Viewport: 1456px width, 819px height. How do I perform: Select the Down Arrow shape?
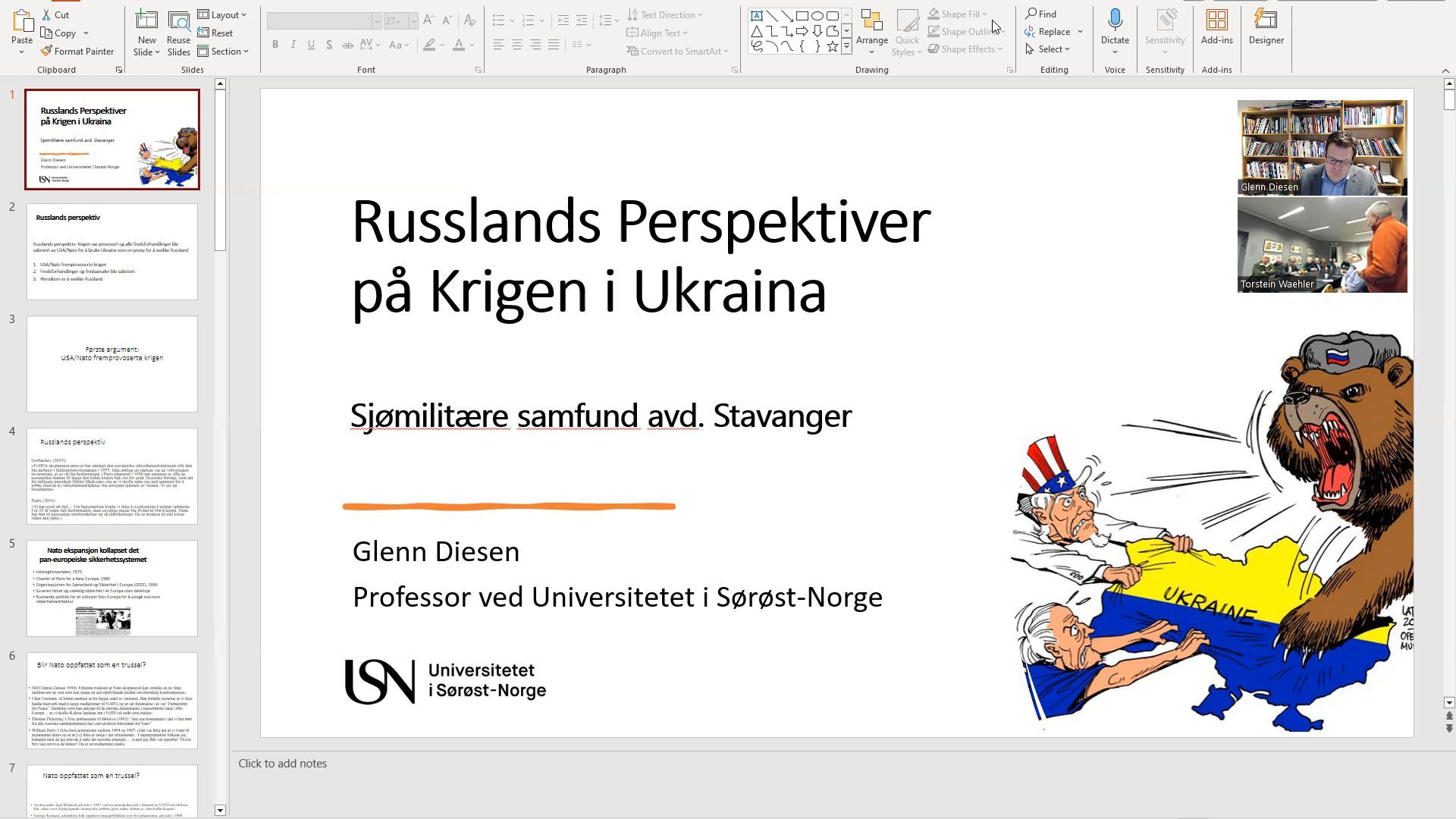[817, 31]
